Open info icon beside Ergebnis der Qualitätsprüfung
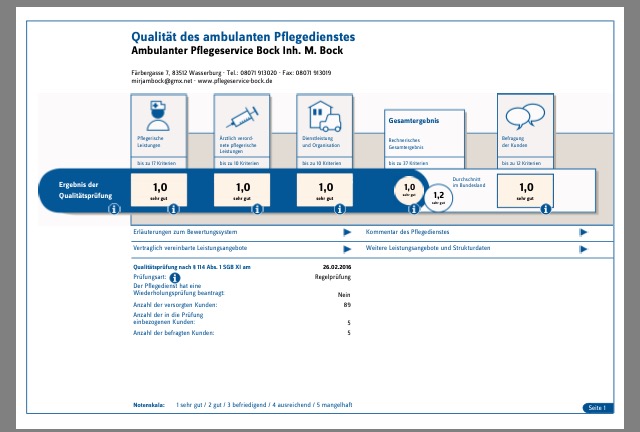Image resolution: width=640 pixels, height=432 pixels. (114, 209)
